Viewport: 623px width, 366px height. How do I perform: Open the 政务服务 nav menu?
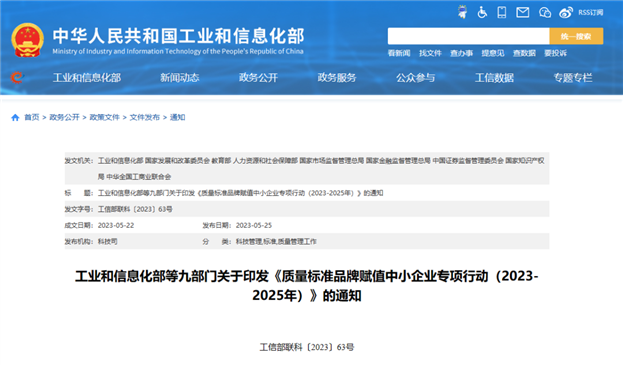point(337,77)
